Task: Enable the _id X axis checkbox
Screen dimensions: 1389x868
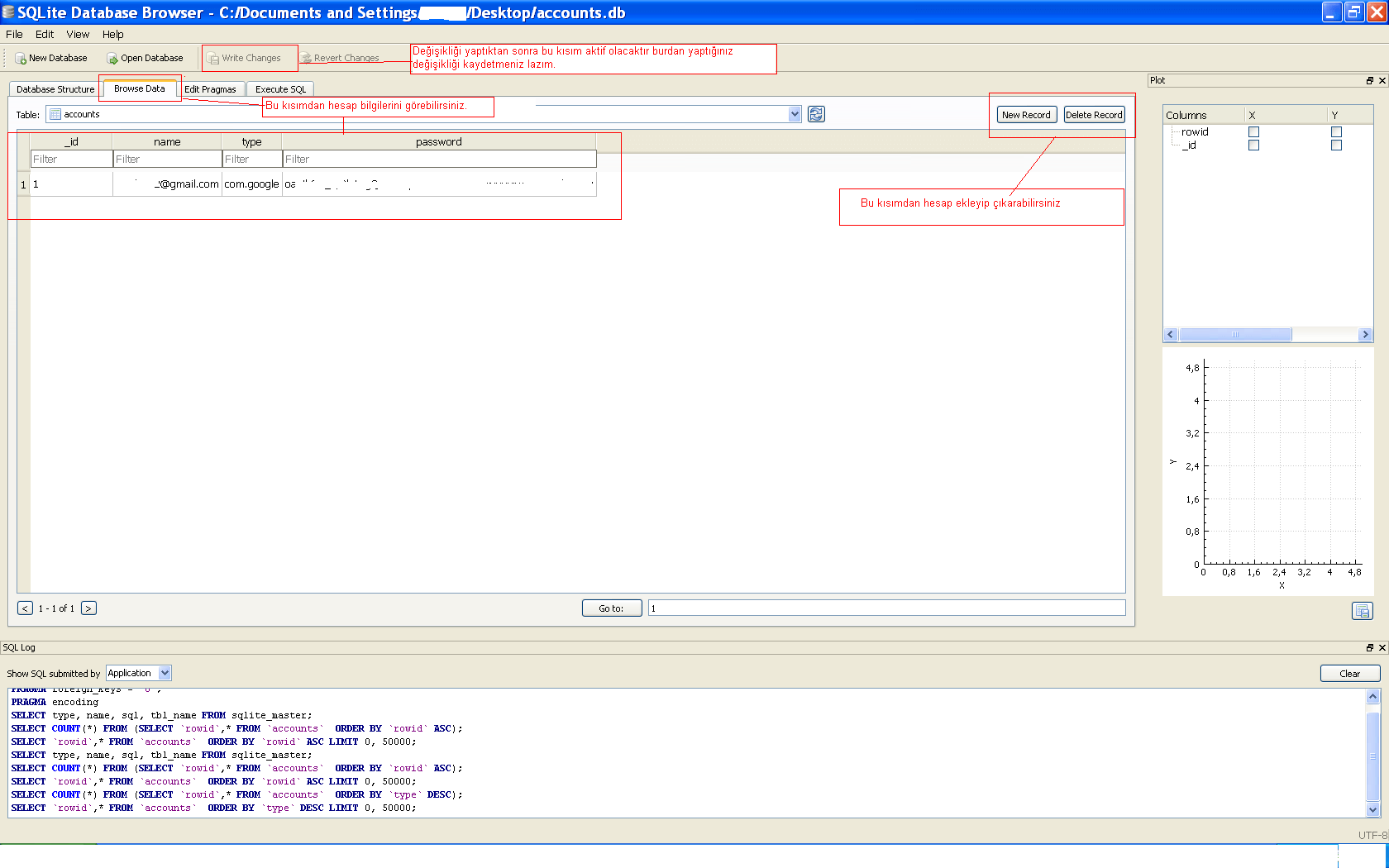Action: tap(1253, 145)
